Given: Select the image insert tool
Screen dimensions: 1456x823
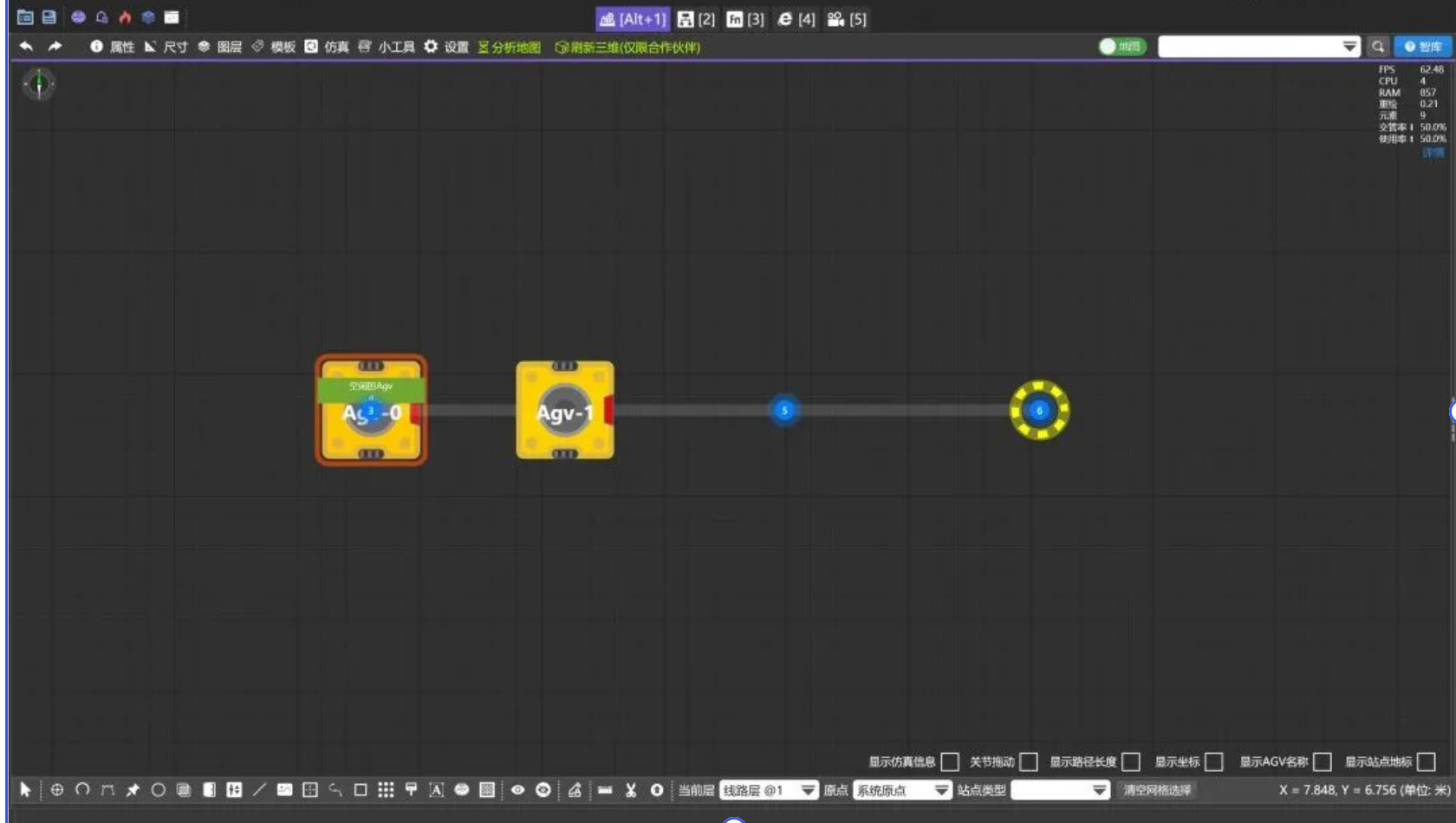Looking at the screenshot, I should 284,790.
